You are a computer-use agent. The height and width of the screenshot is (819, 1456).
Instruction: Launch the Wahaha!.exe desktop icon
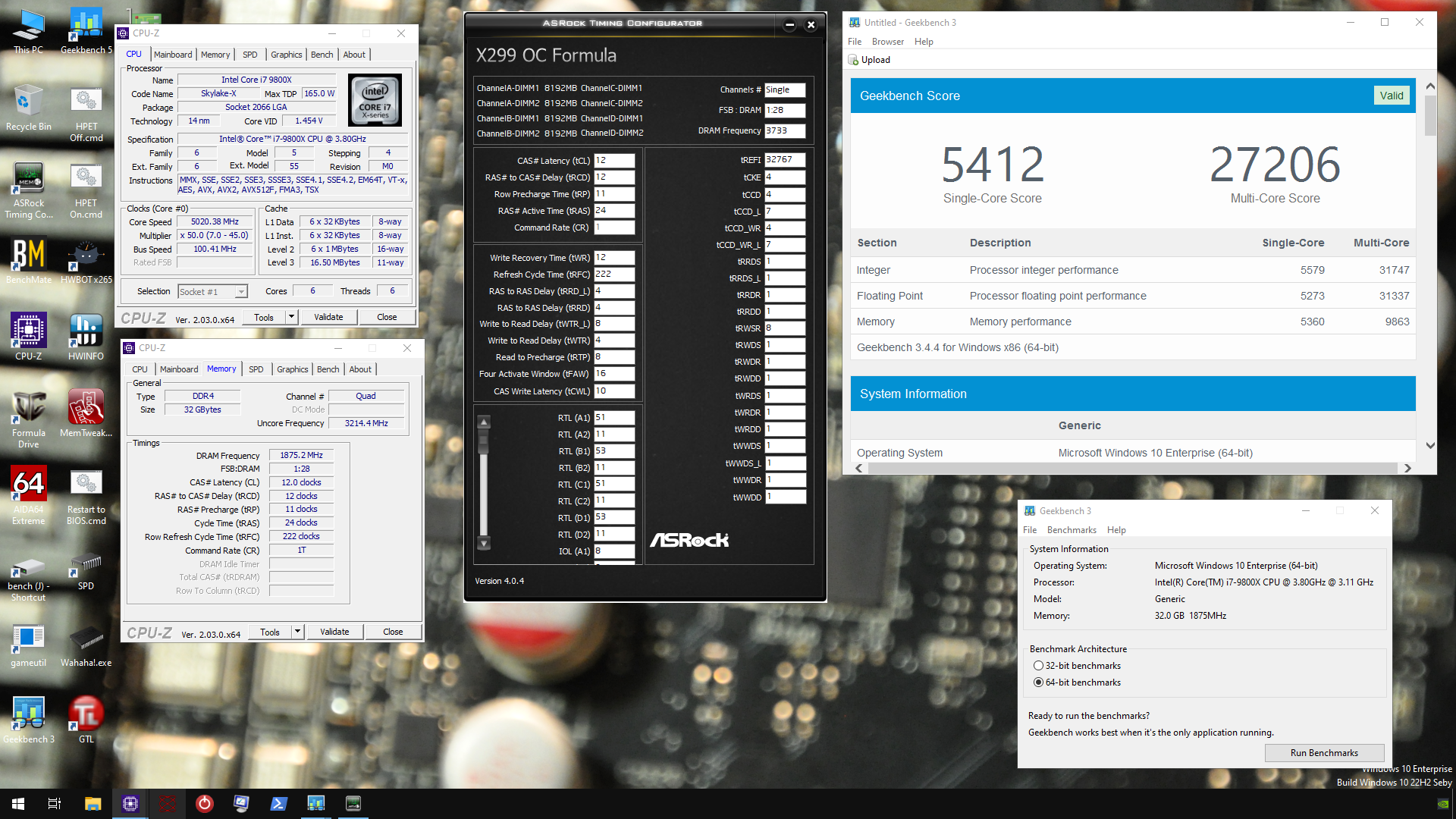click(86, 646)
